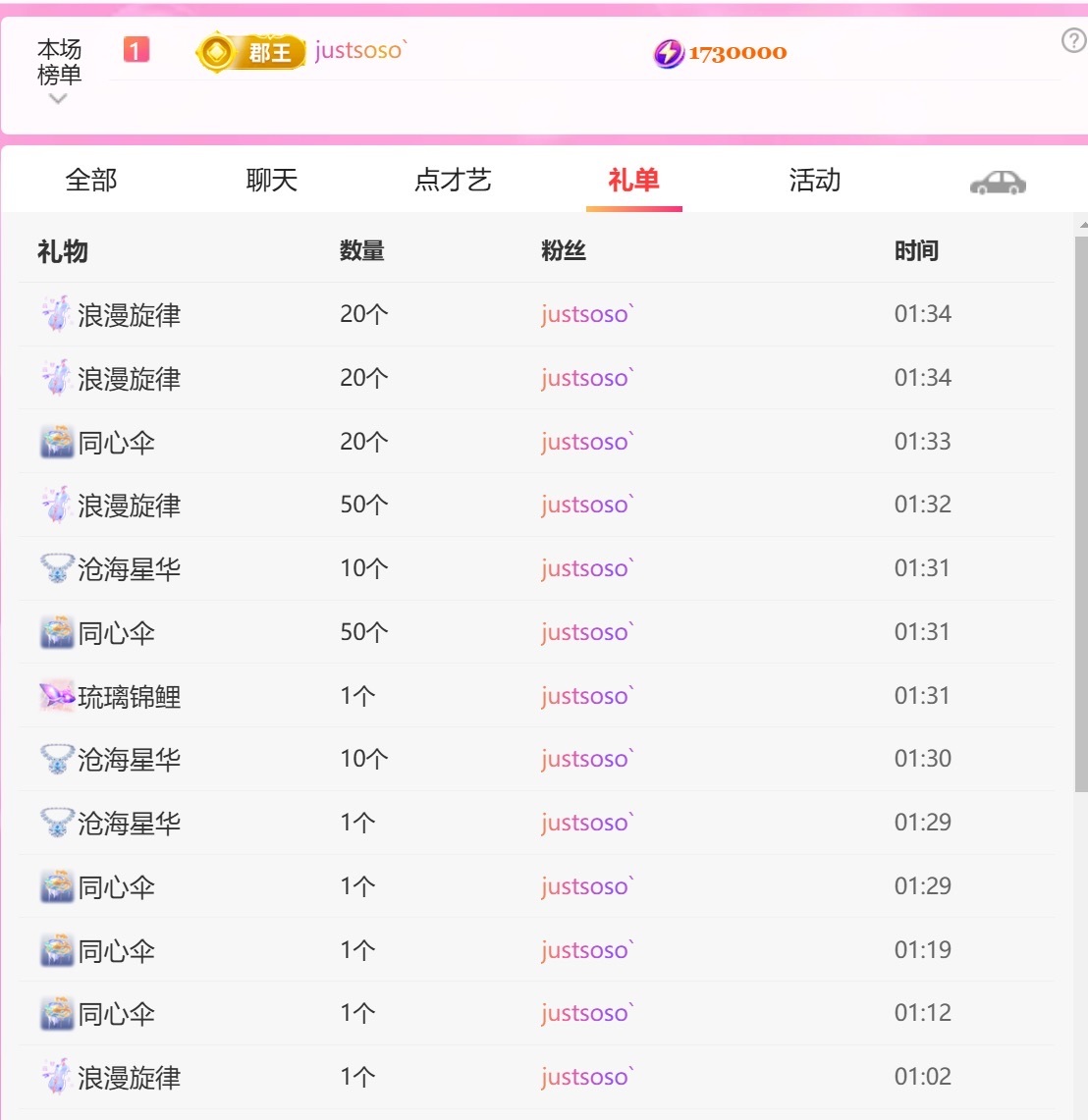Click the 粉丝 column header
The width and height of the screenshot is (1088, 1120).
(564, 250)
